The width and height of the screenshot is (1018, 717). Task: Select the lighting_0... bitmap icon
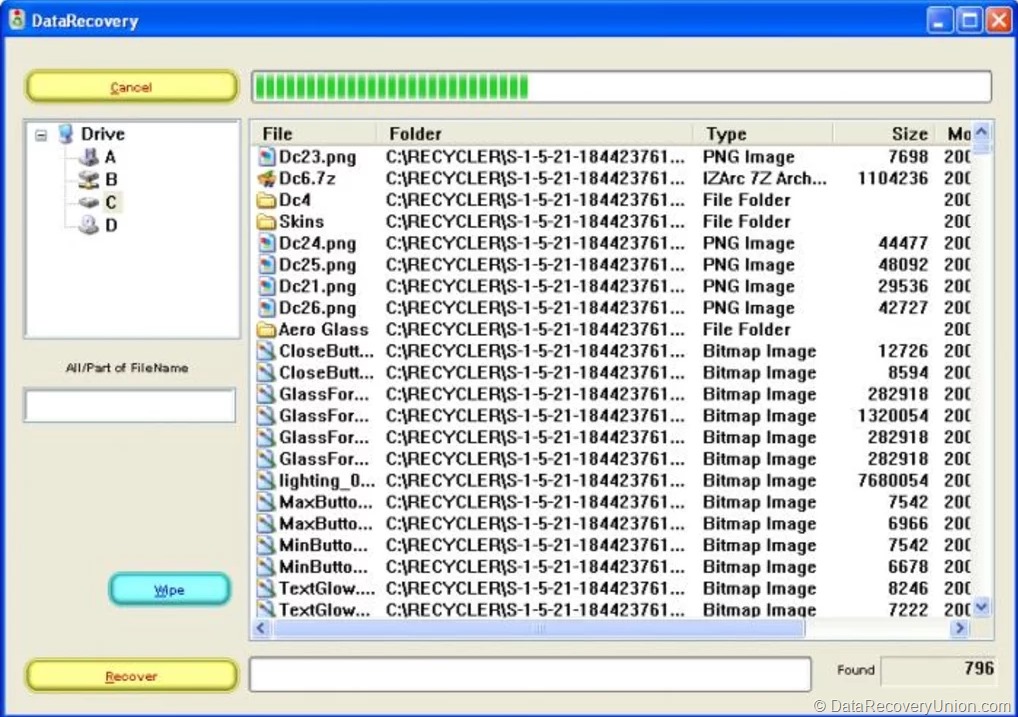coord(266,480)
